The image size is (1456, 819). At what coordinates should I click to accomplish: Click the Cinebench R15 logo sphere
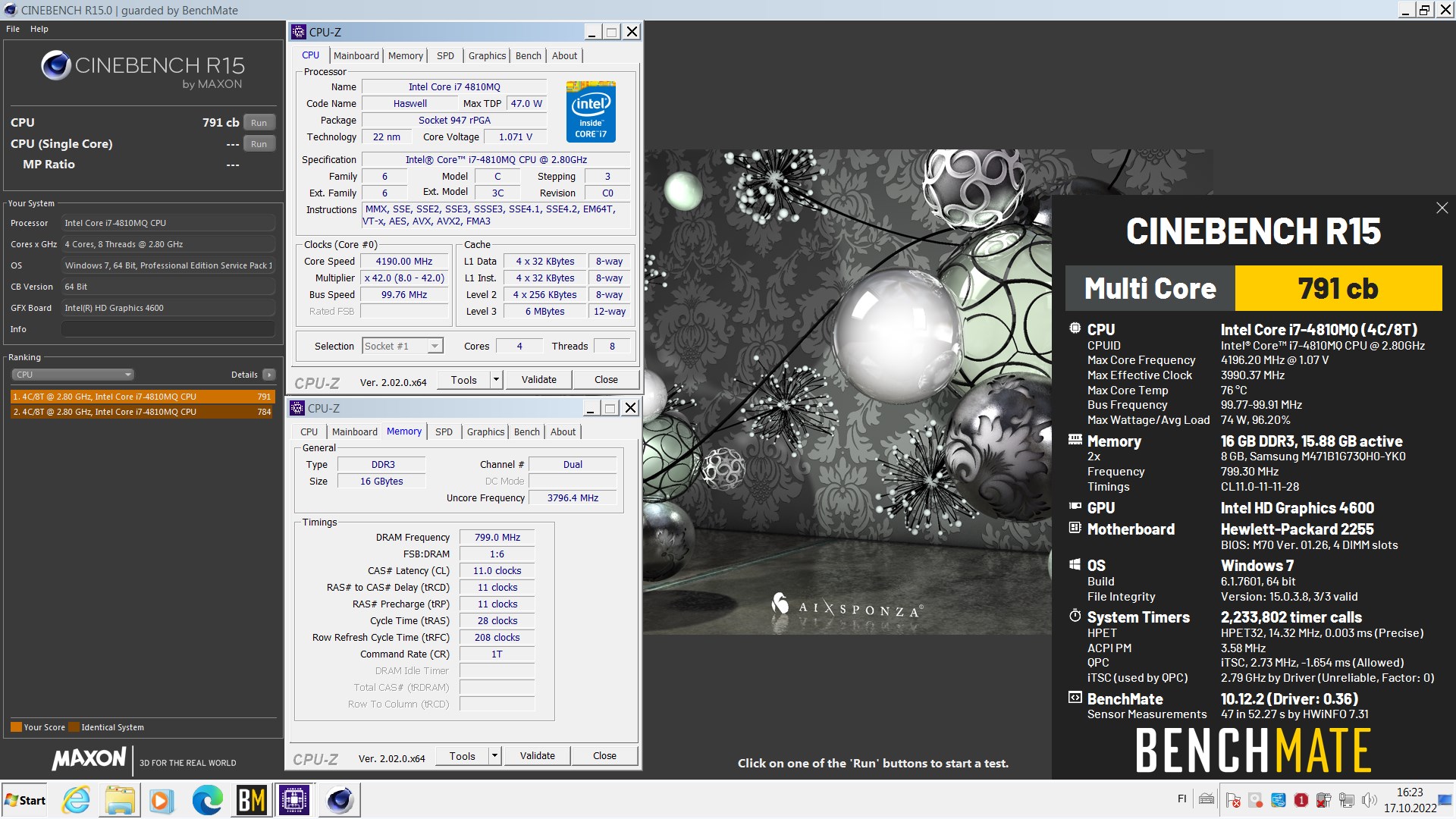click(x=56, y=66)
